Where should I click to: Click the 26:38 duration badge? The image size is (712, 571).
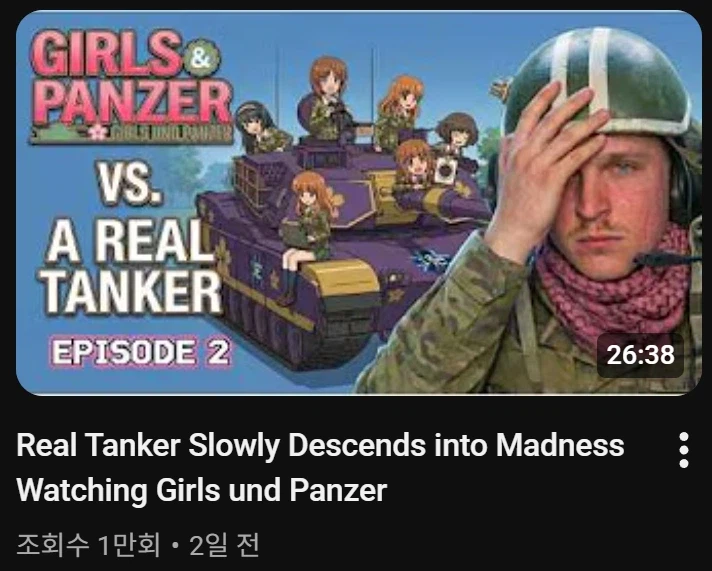point(640,355)
